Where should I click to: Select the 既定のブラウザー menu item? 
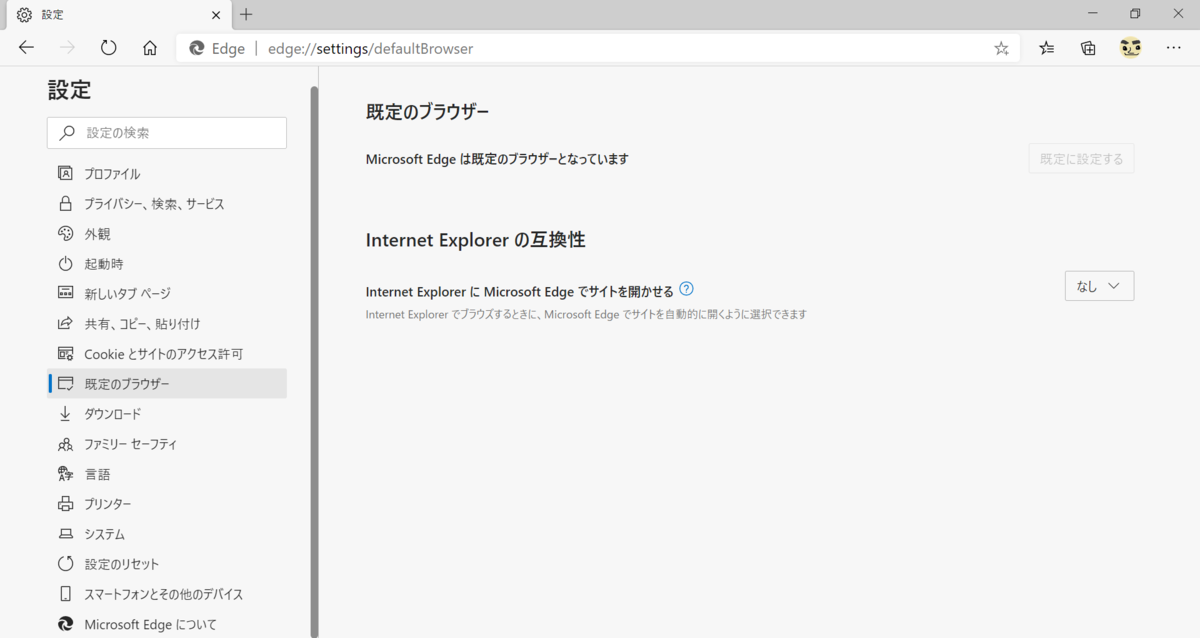tap(167, 383)
